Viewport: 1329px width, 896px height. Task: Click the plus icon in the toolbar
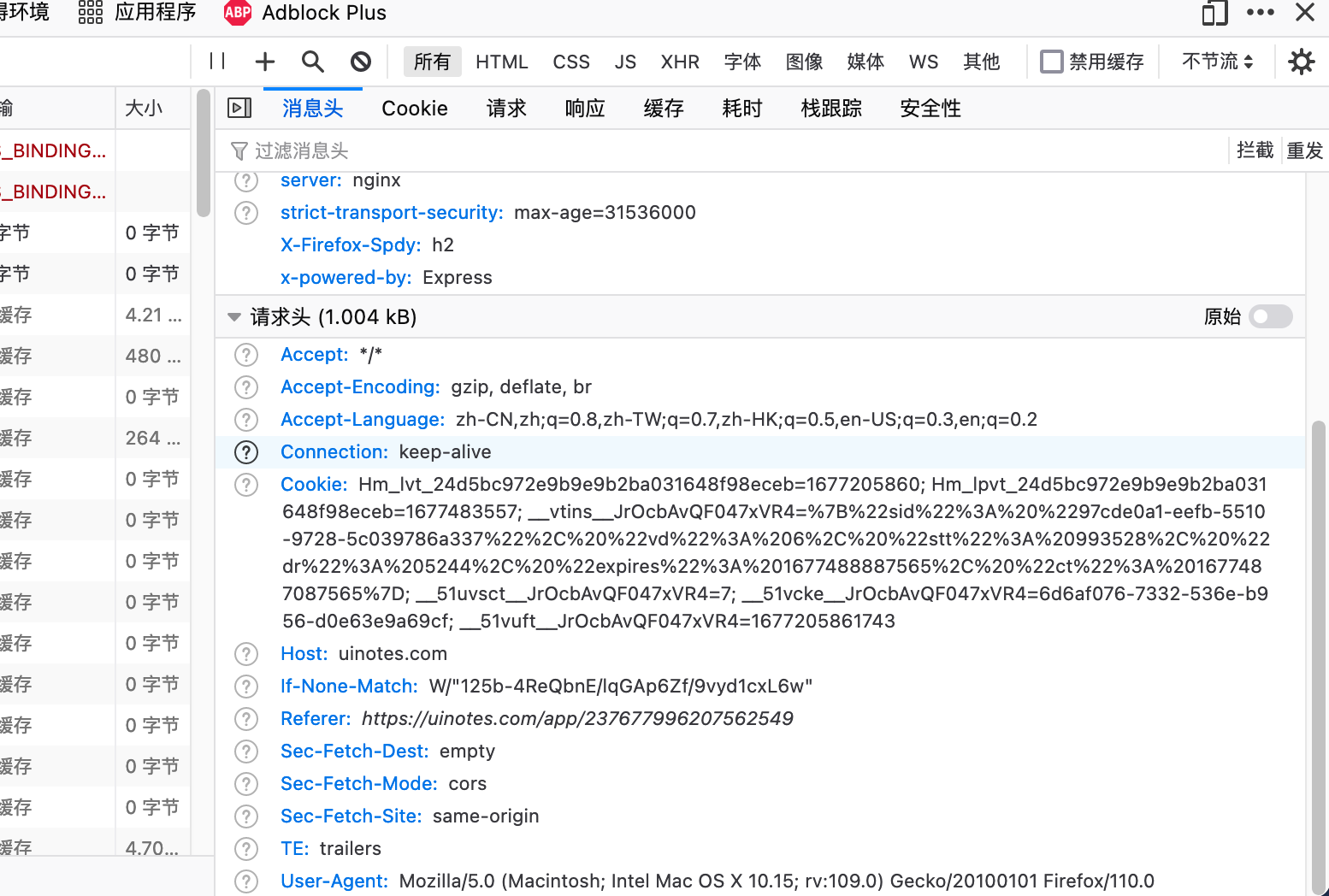coord(265,62)
